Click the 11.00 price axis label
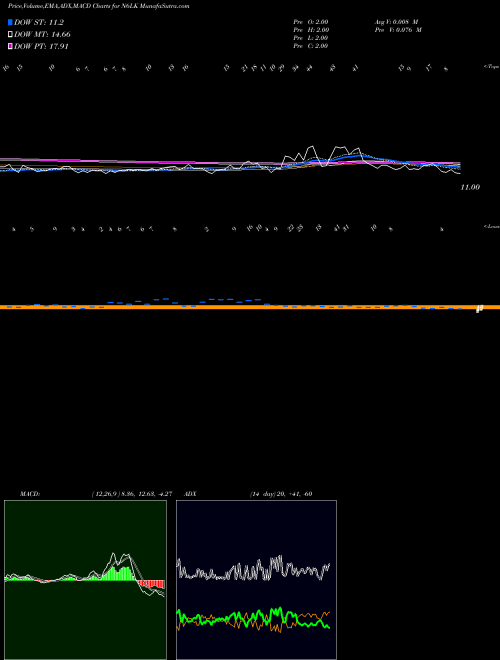The image size is (500, 660). point(470,187)
